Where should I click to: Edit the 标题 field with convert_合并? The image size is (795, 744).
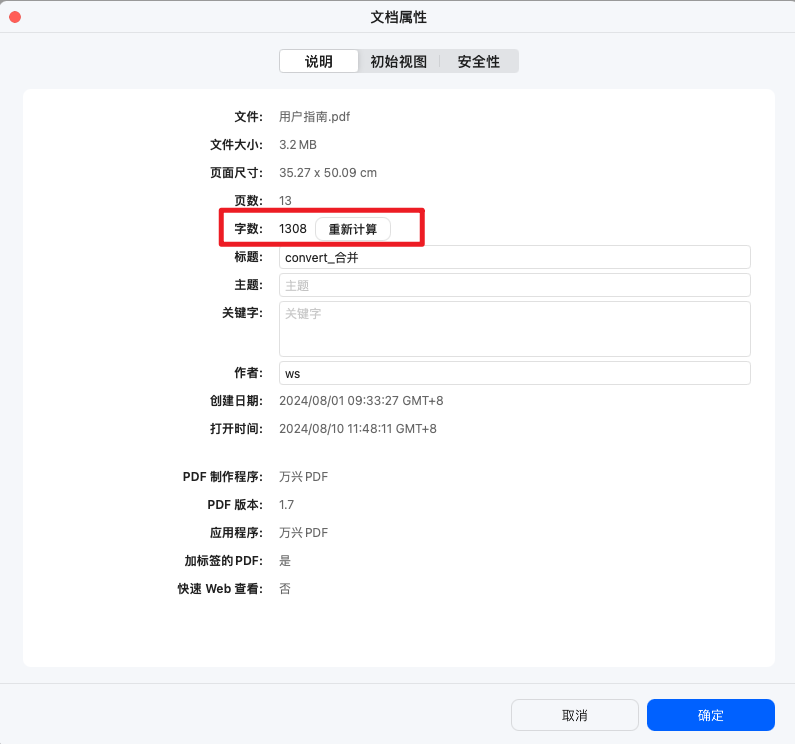[515, 258]
